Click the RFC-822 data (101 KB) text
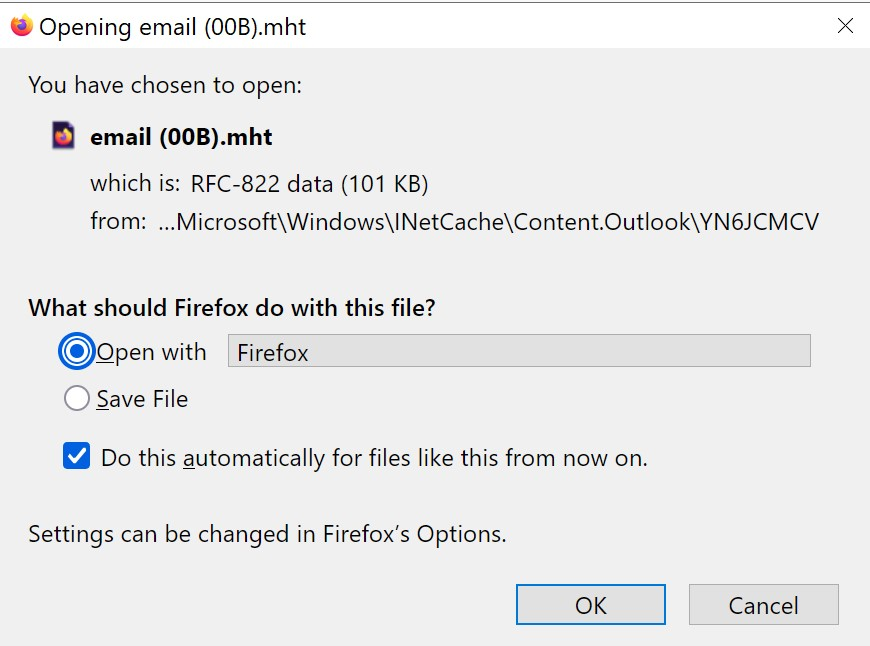870x646 pixels. [x=310, y=184]
